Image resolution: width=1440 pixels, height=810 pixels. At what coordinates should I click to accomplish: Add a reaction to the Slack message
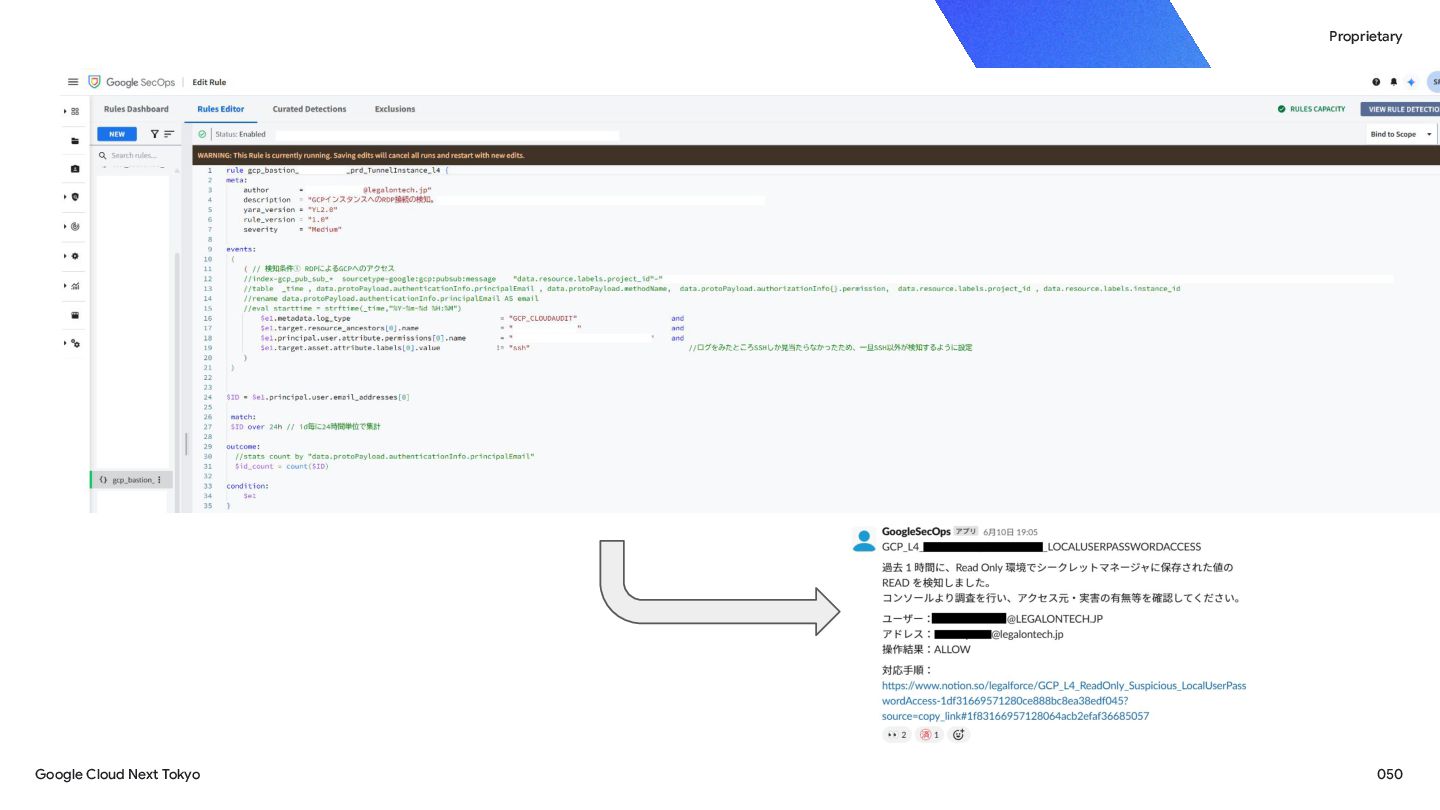tap(958, 735)
